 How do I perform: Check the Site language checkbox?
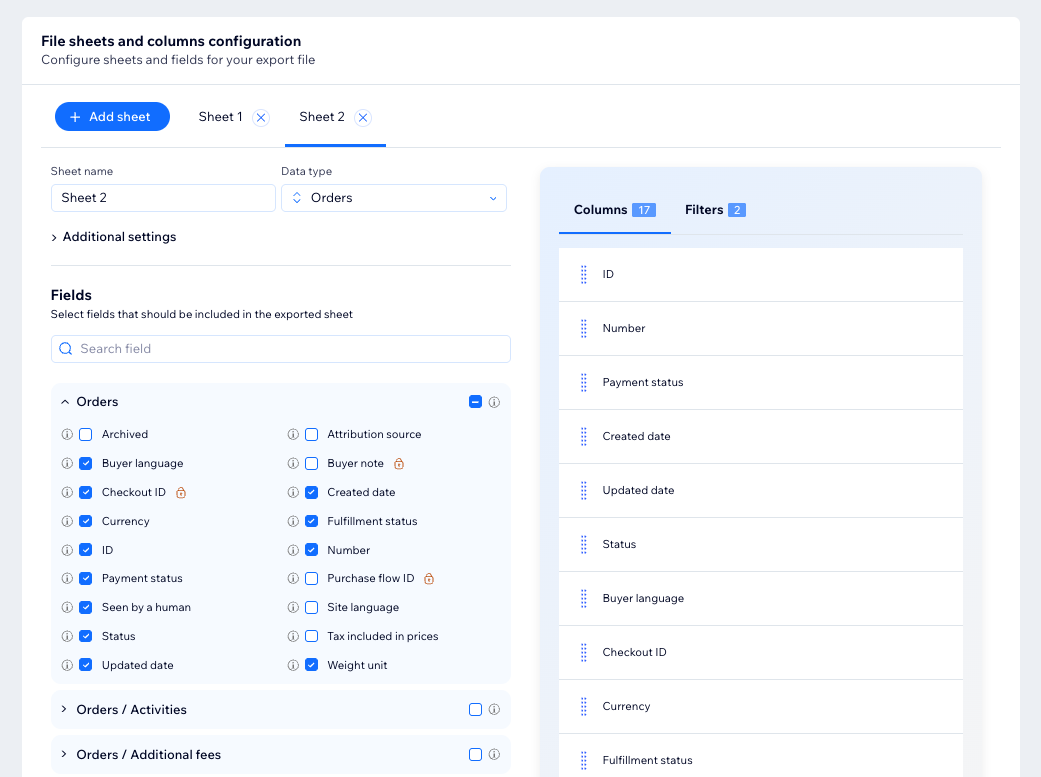[311, 608]
